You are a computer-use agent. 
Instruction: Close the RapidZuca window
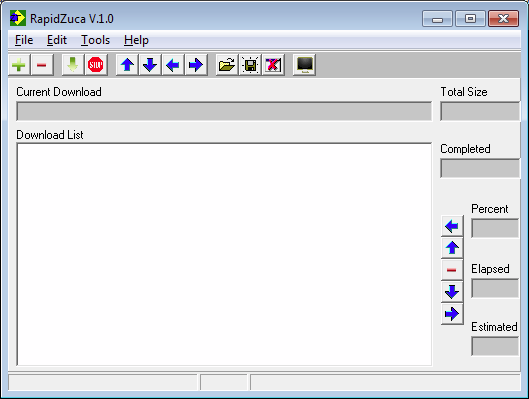[503, 19]
